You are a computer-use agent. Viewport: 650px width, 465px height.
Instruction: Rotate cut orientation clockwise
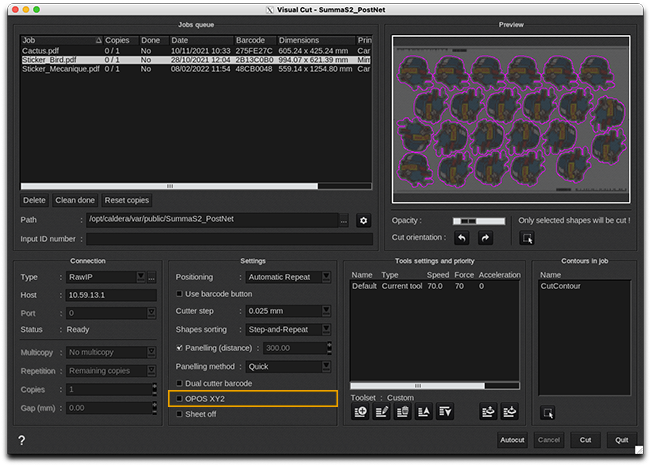click(x=485, y=238)
